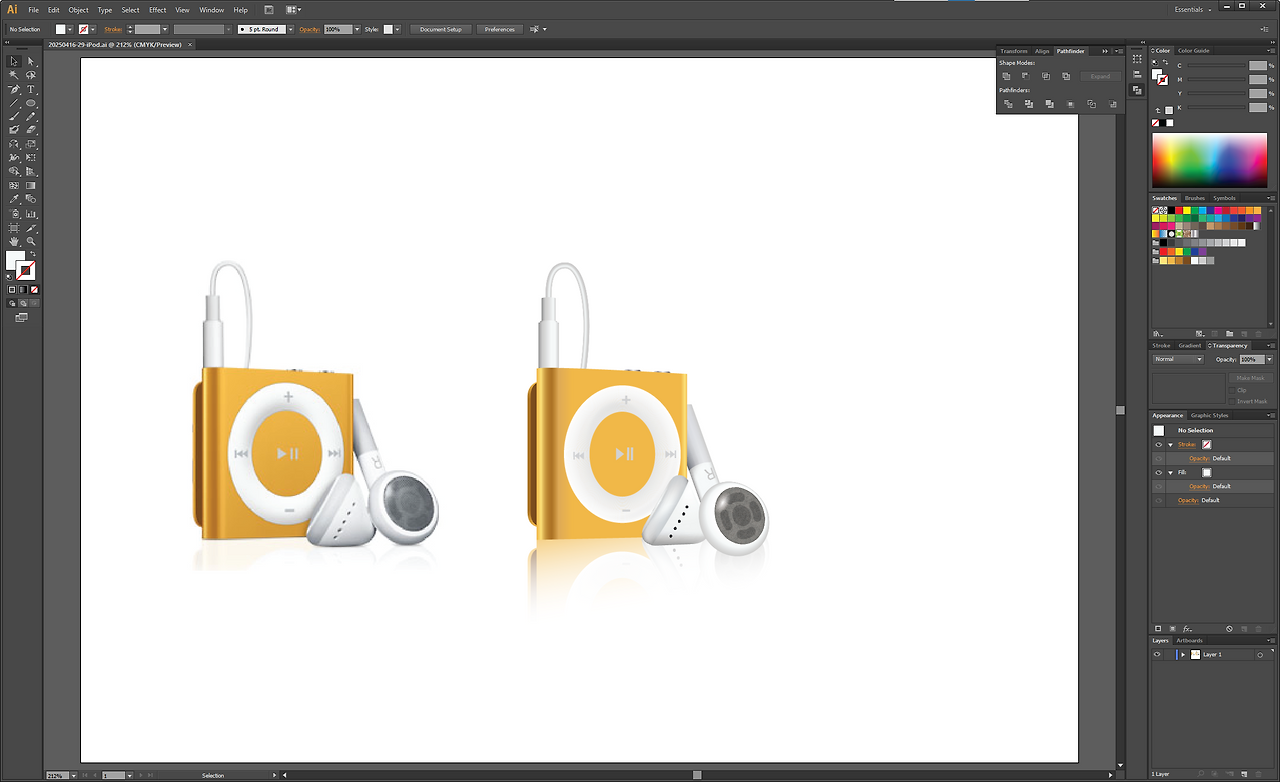The image size is (1280, 782).
Task: Select the Gradient tool
Action: pos(31,185)
